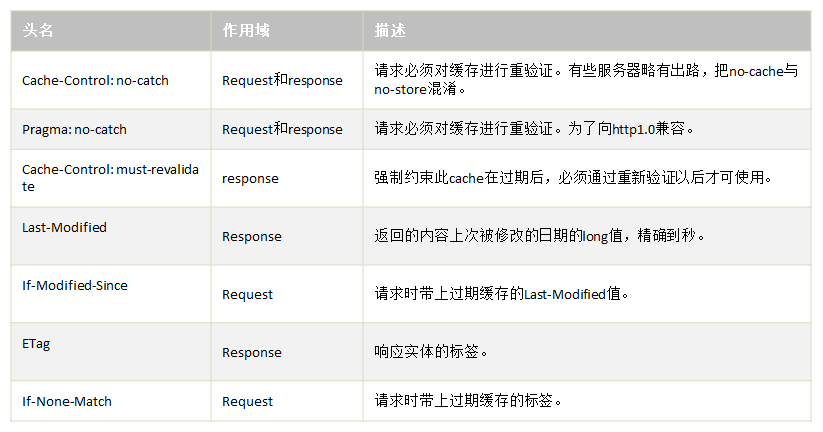Click the Response scope in the Last-Modified row
The width and height of the screenshot is (823, 432).
pyautogui.click(x=251, y=237)
